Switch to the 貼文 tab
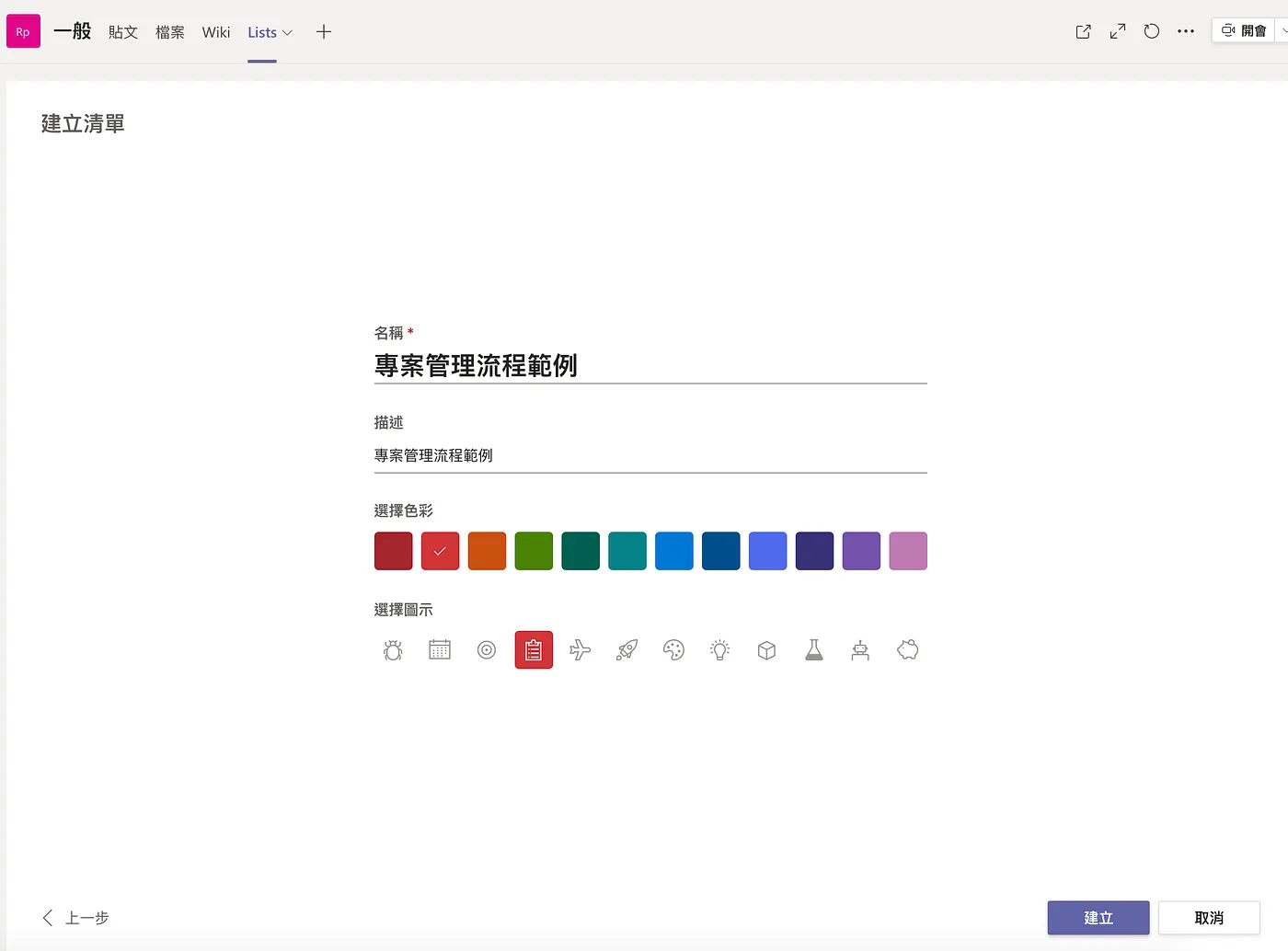This screenshot has width=1288, height=951. coord(123,32)
